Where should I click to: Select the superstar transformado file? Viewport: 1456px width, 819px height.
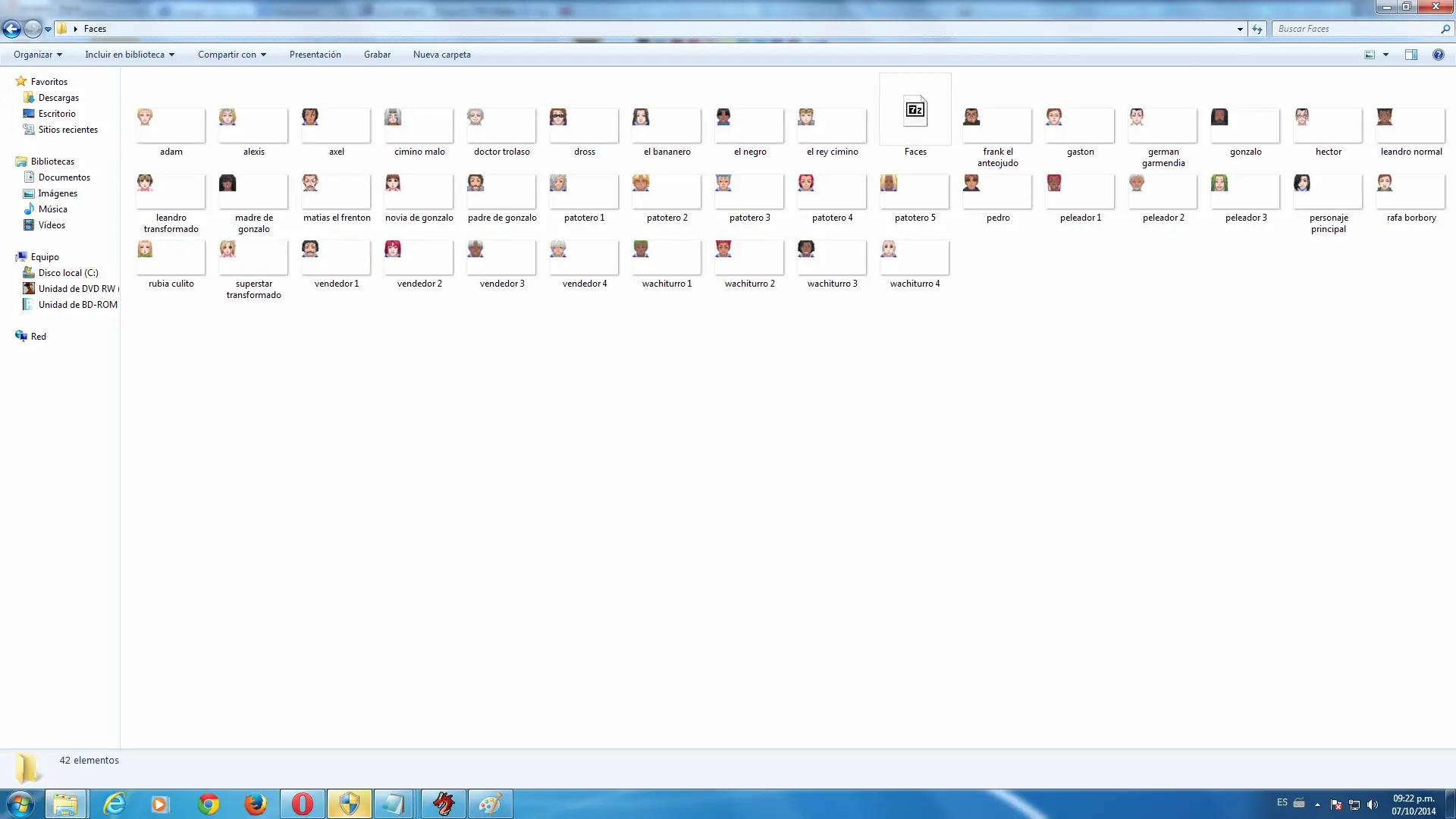(254, 258)
